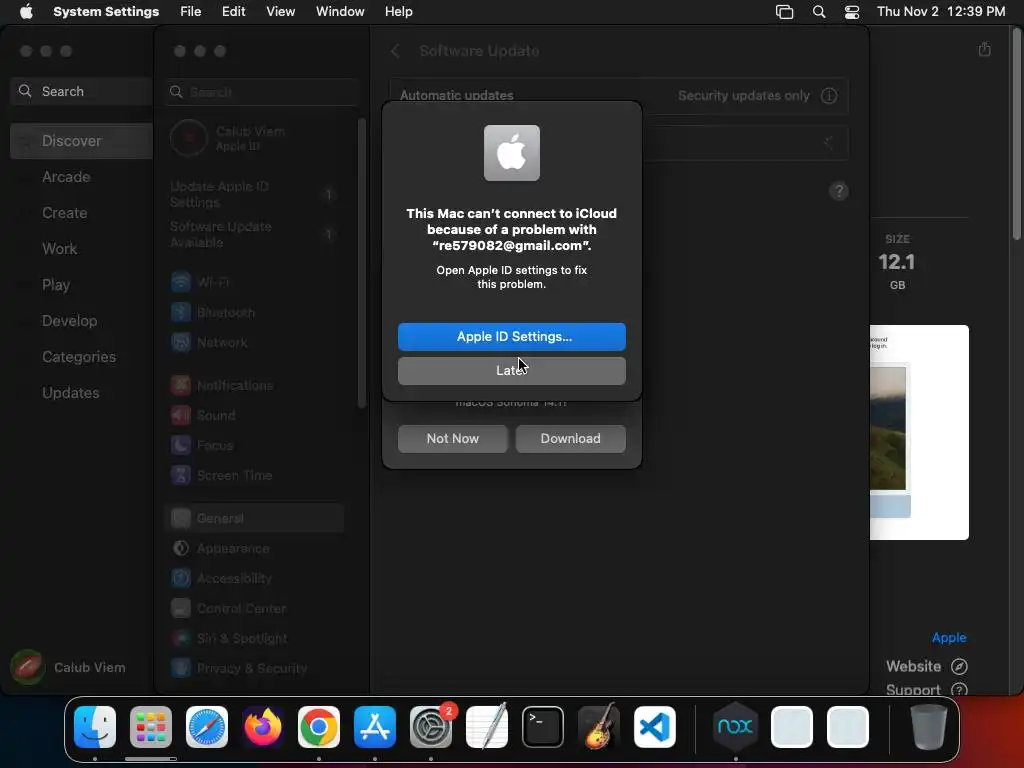Open Focus settings icon

click(181, 445)
